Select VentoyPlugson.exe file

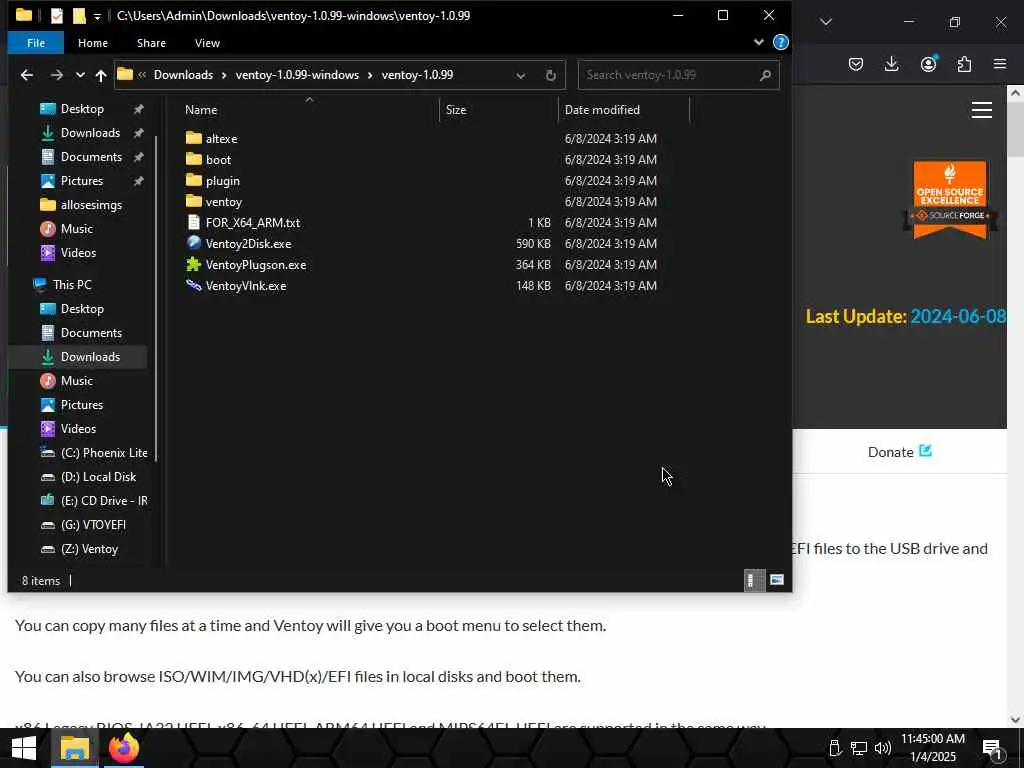[x=255, y=264]
